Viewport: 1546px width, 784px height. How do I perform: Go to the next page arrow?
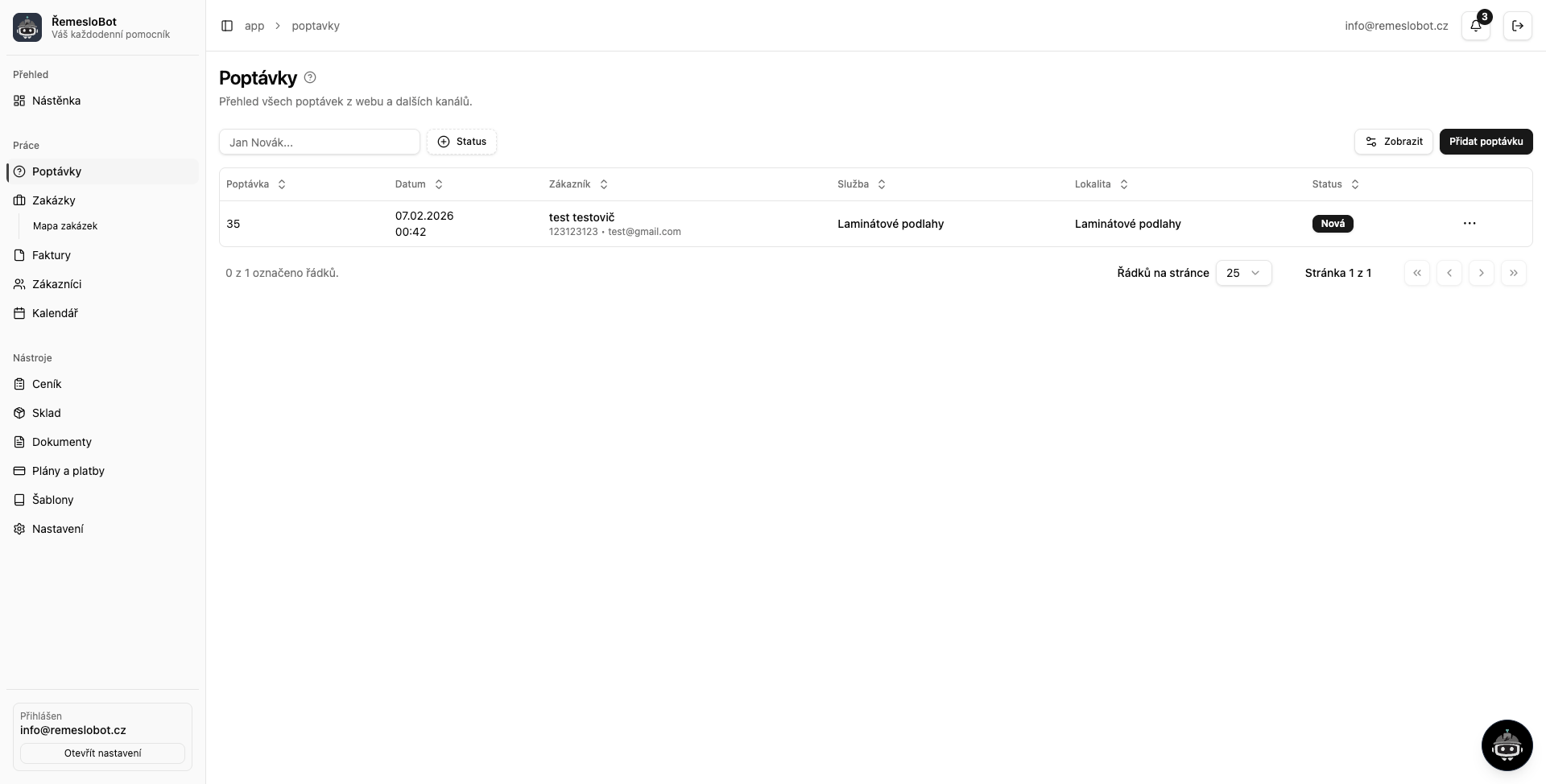[1481, 273]
